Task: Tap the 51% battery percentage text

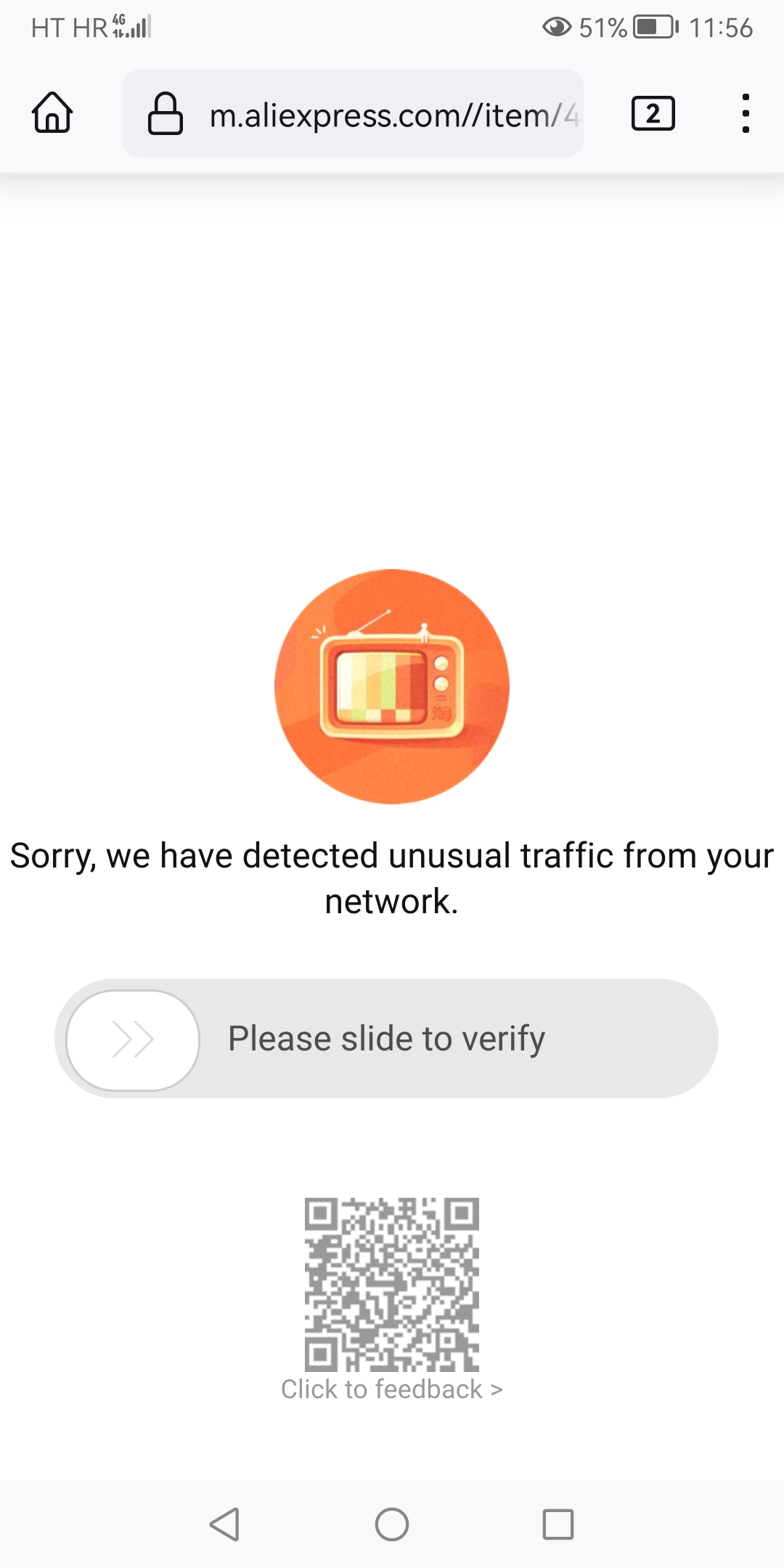Action: tap(603, 28)
